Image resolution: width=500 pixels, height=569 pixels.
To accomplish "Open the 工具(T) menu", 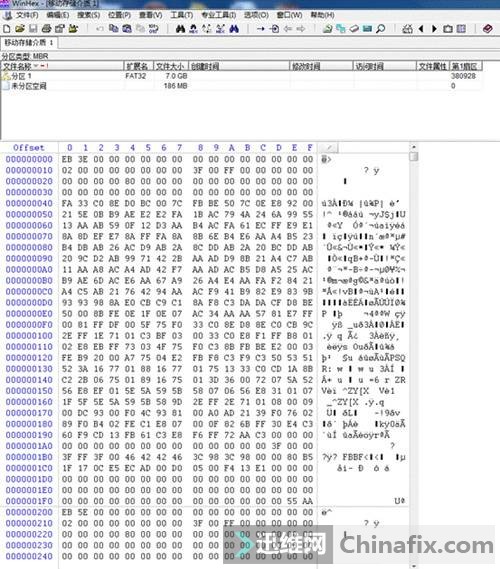I will coord(181,15).
